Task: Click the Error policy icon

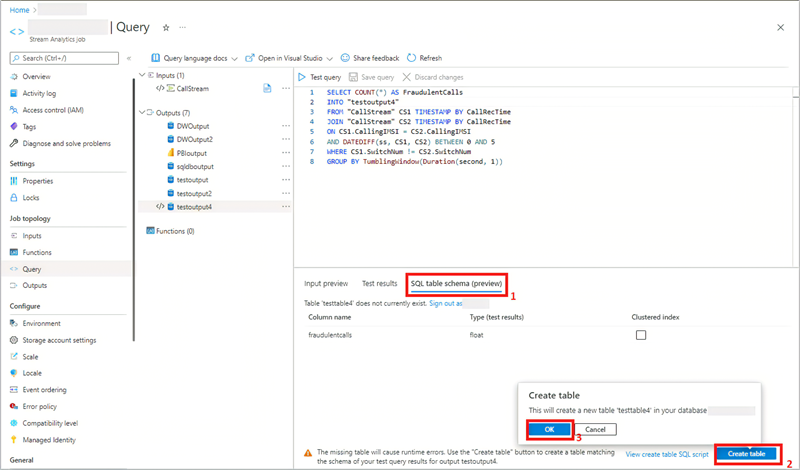Action: click(14, 406)
